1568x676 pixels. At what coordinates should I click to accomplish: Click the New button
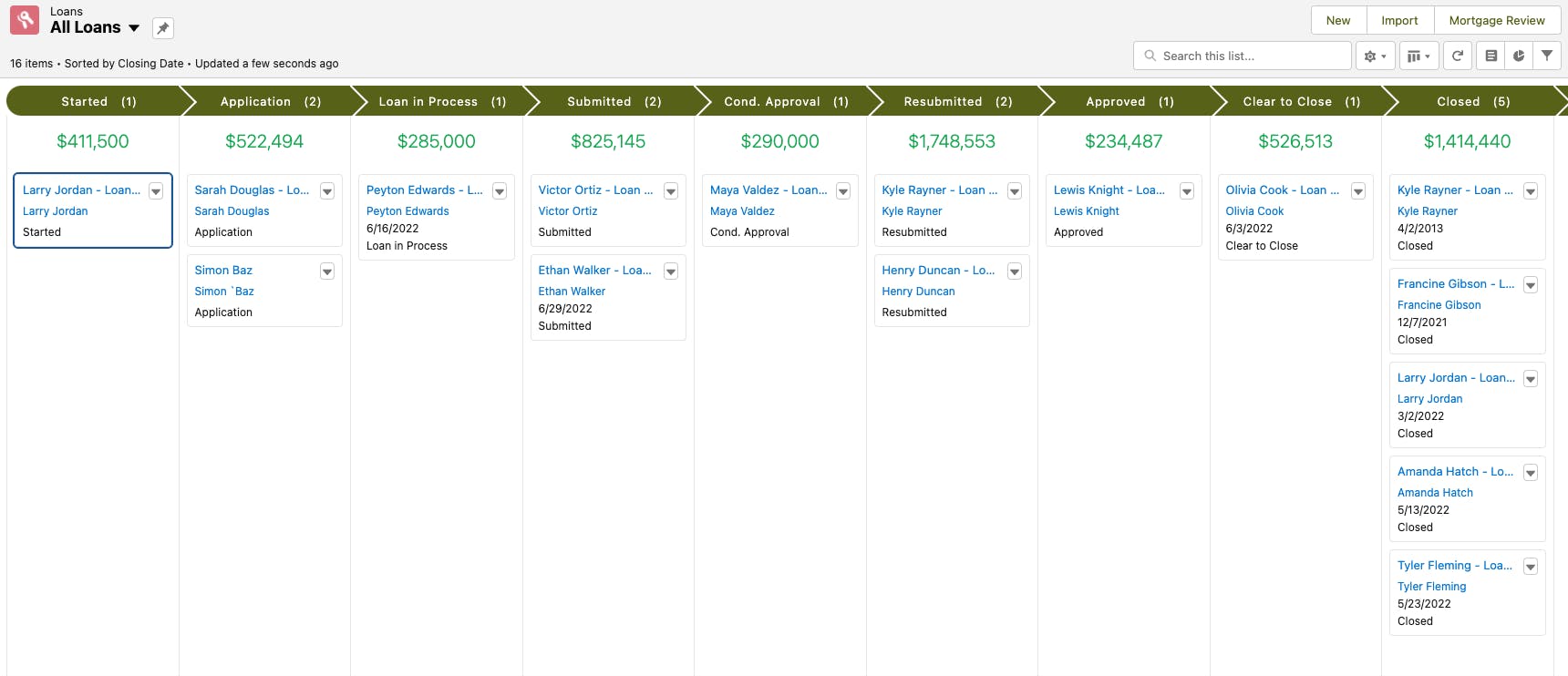pos(1338,20)
